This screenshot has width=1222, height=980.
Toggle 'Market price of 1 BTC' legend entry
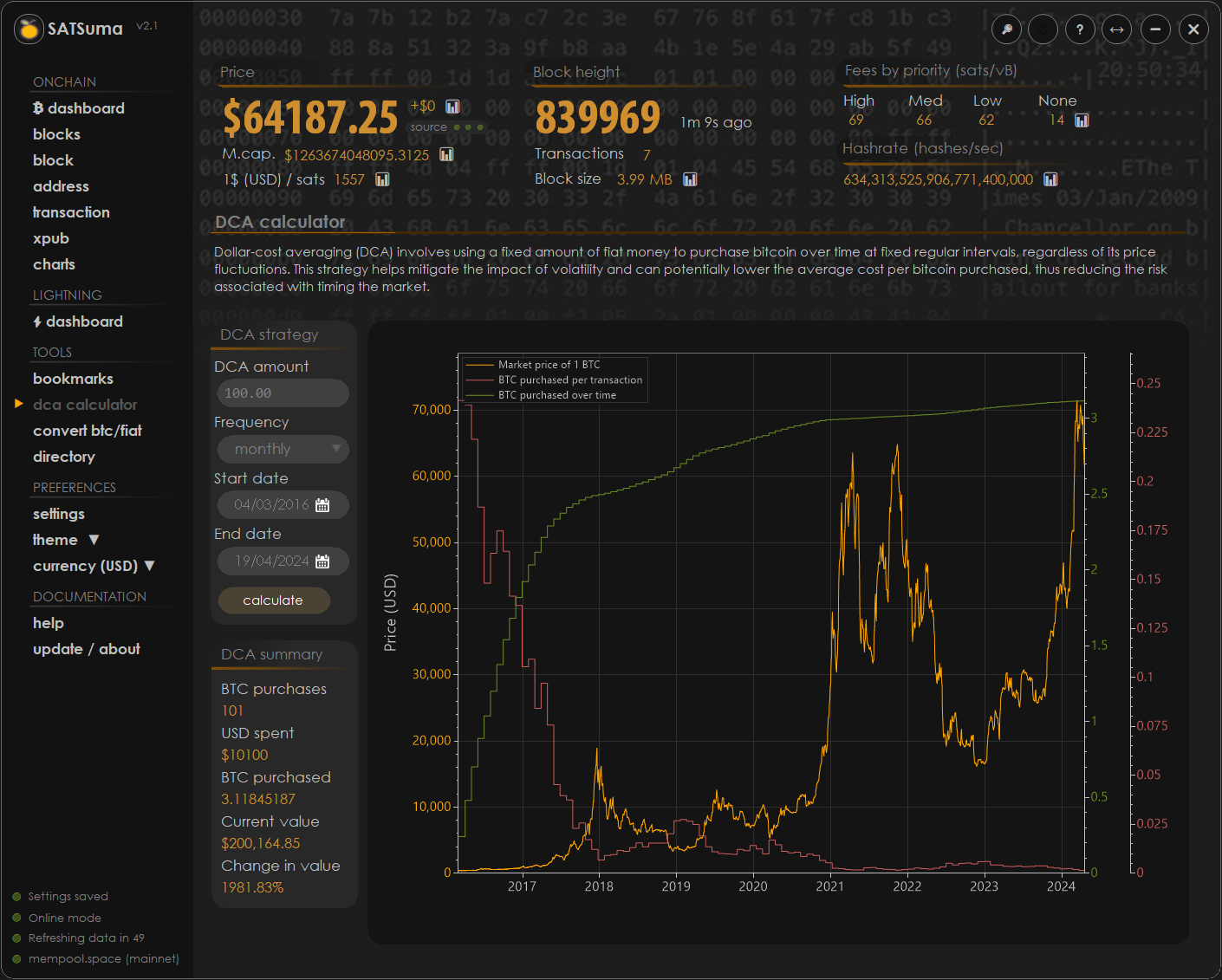pyautogui.click(x=549, y=365)
